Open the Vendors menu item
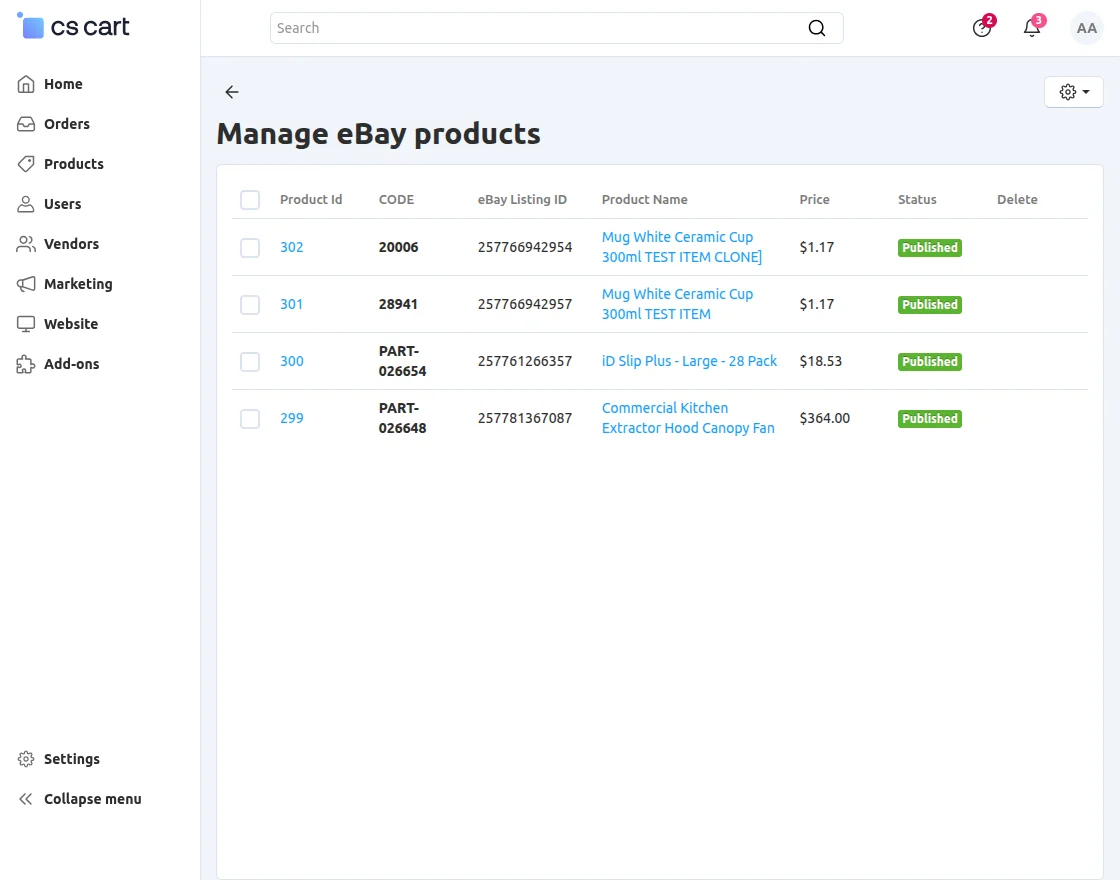This screenshot has width=1120, height=880. click(x=71, y=244)
